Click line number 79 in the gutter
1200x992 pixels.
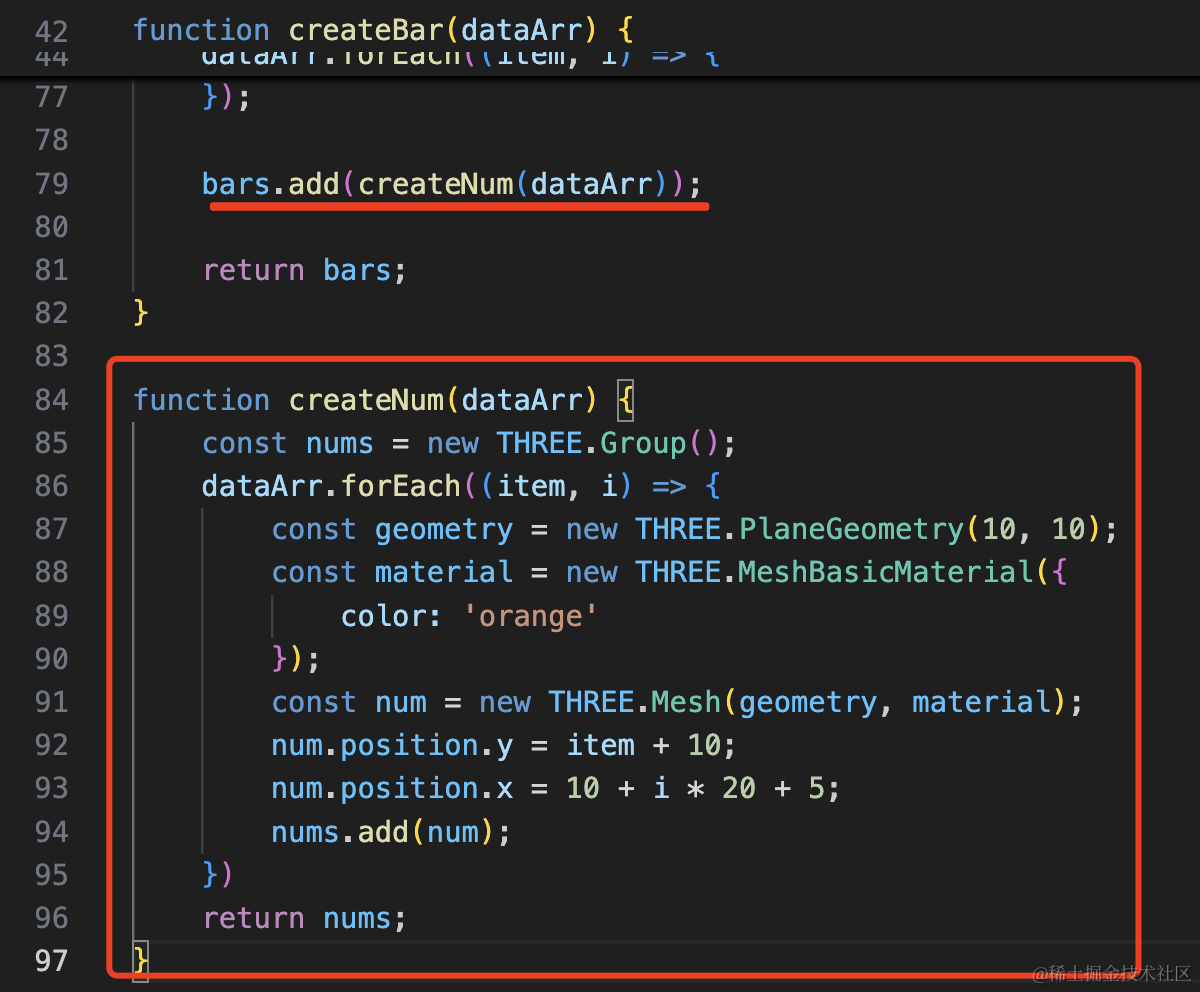[51, 184]
